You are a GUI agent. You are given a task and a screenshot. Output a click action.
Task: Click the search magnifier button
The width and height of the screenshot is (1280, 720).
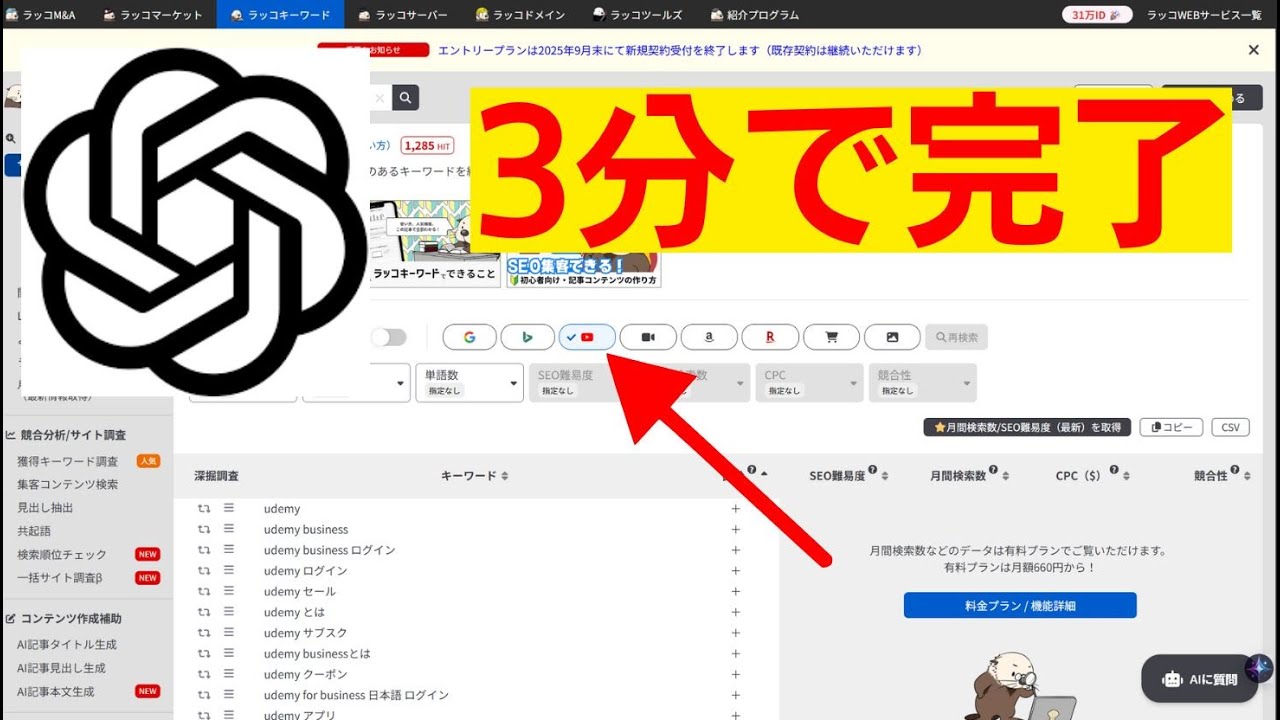(405, 97)
